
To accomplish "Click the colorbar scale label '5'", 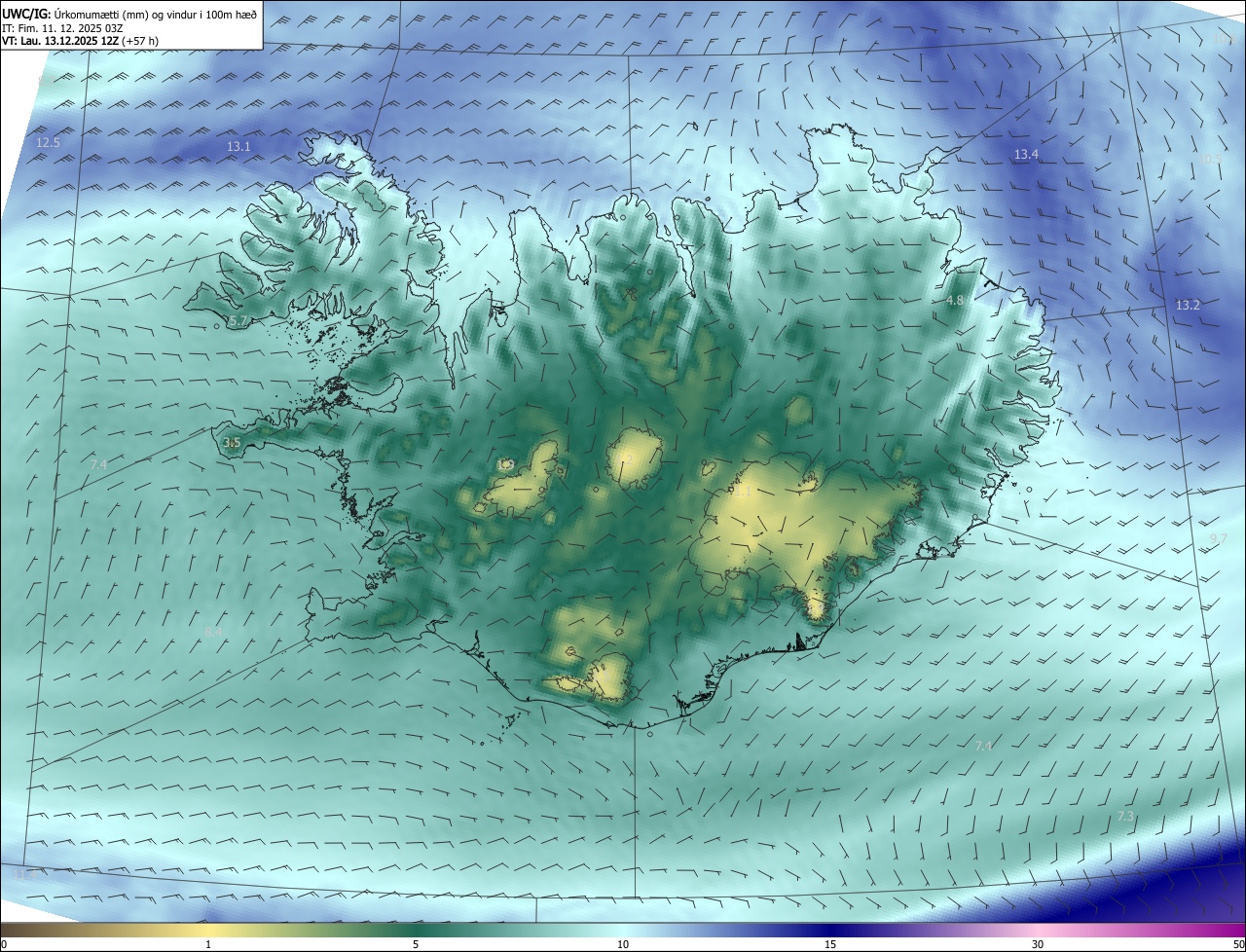I will 416,944.
